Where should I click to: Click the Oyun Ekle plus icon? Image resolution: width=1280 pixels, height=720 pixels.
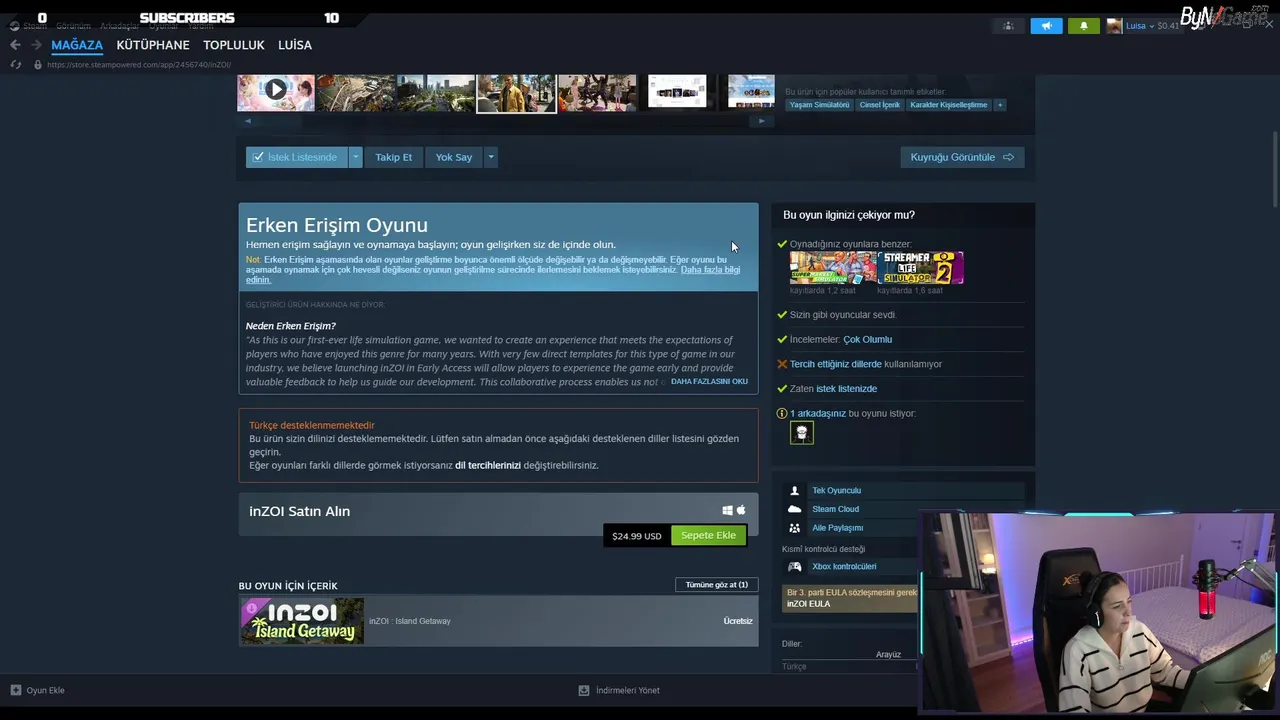pyautogui.click(x=15, y=690)
